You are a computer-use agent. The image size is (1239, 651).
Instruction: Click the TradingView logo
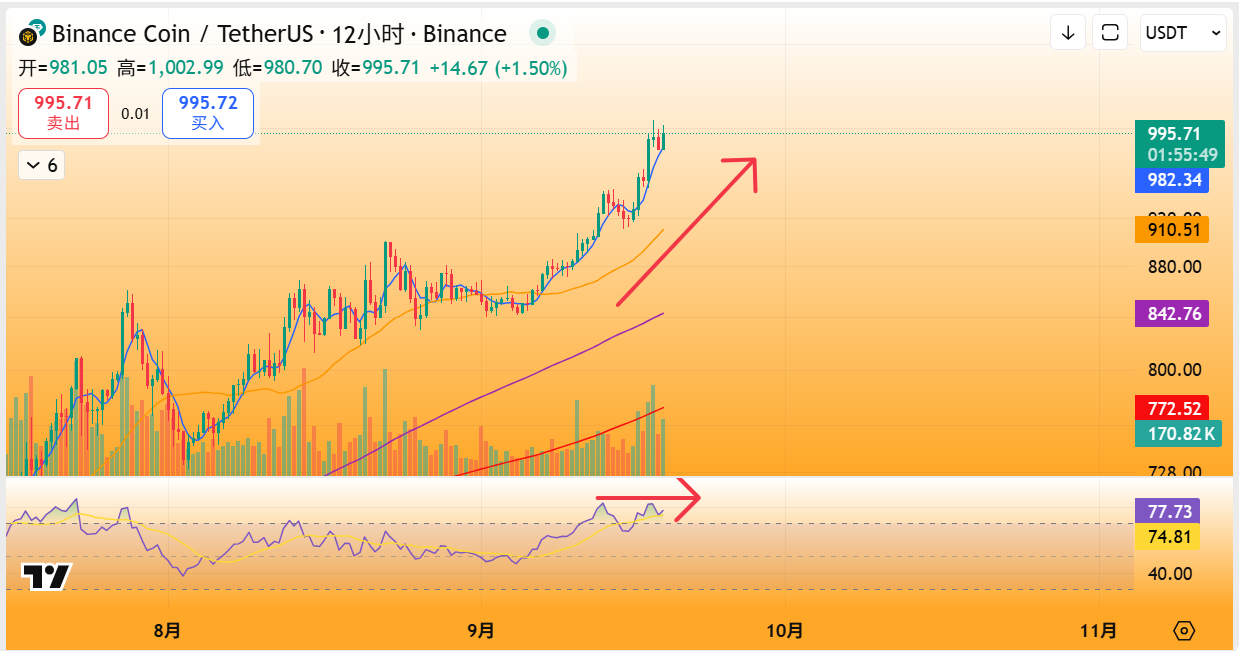[x=47, y=577]
